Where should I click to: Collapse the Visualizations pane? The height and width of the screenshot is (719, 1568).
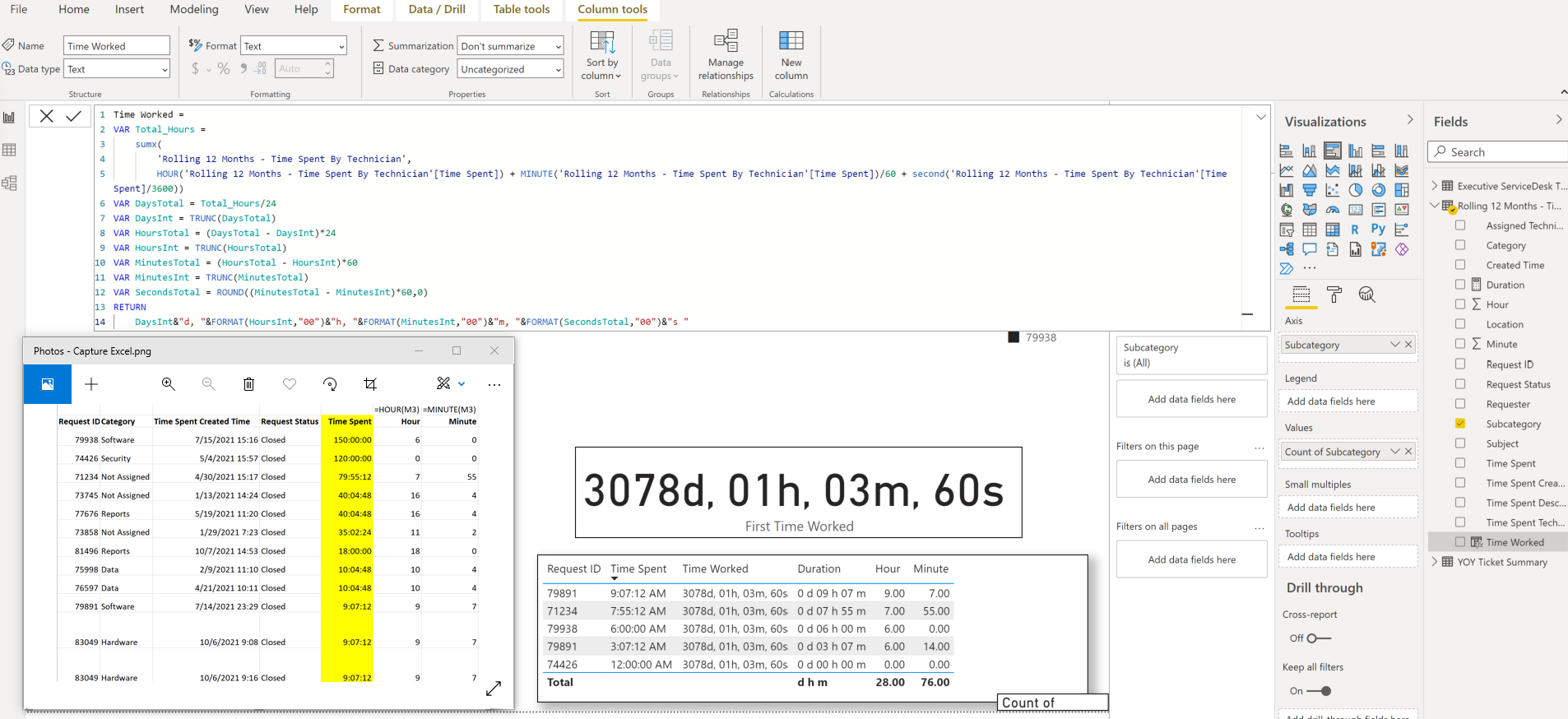point(1410,120)
